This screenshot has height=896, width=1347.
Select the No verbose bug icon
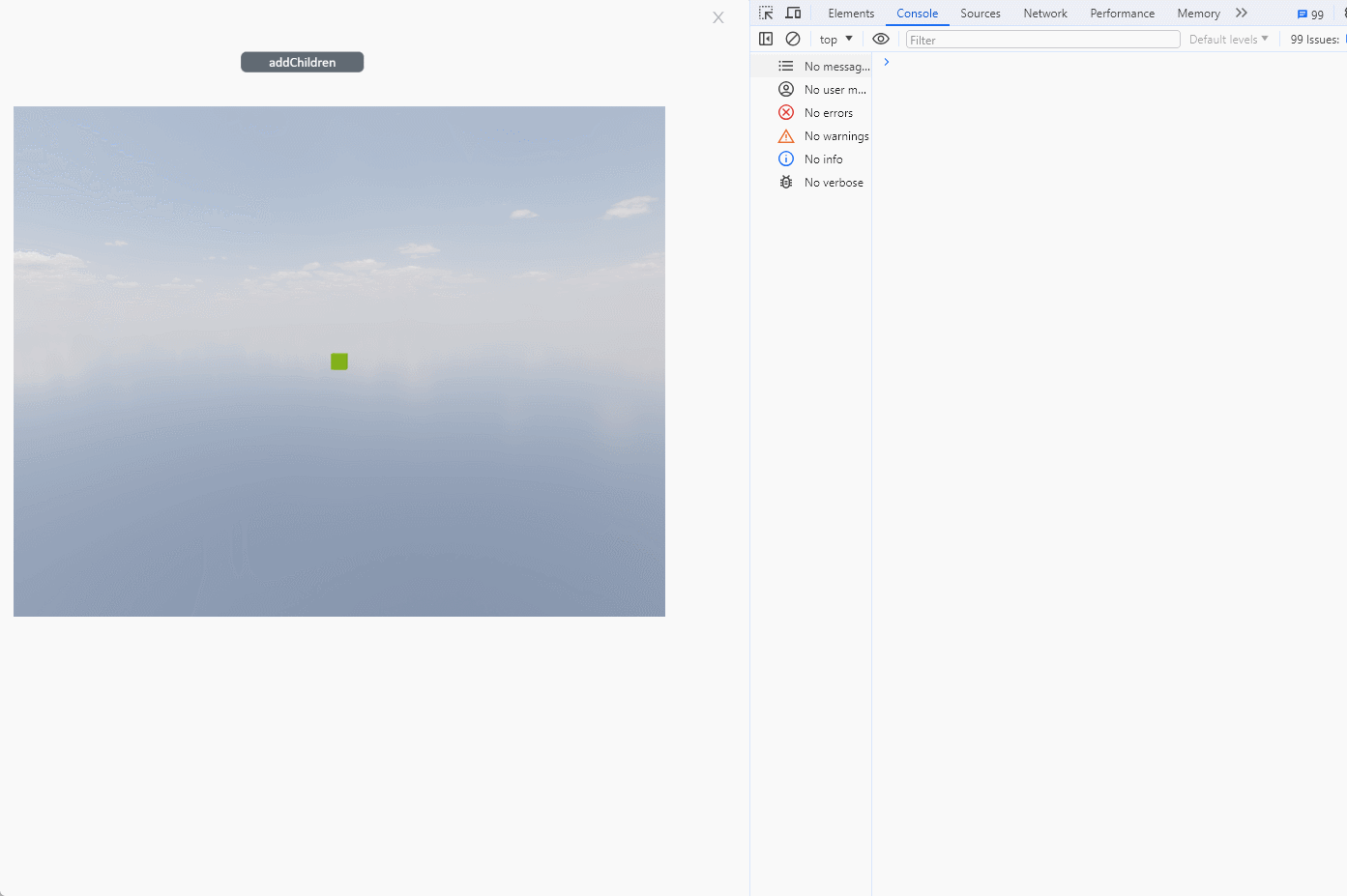[786, 183]
